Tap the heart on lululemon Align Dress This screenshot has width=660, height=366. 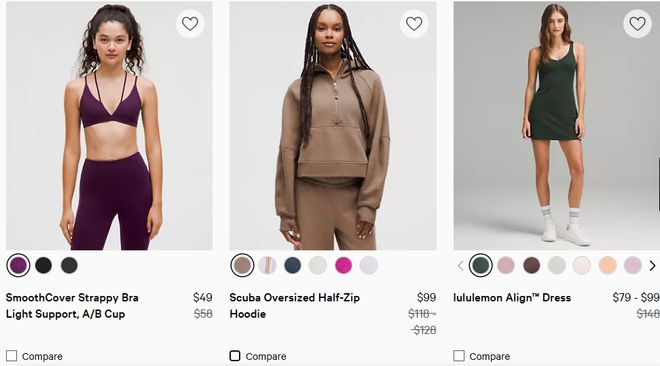click(x=637, y=24)
